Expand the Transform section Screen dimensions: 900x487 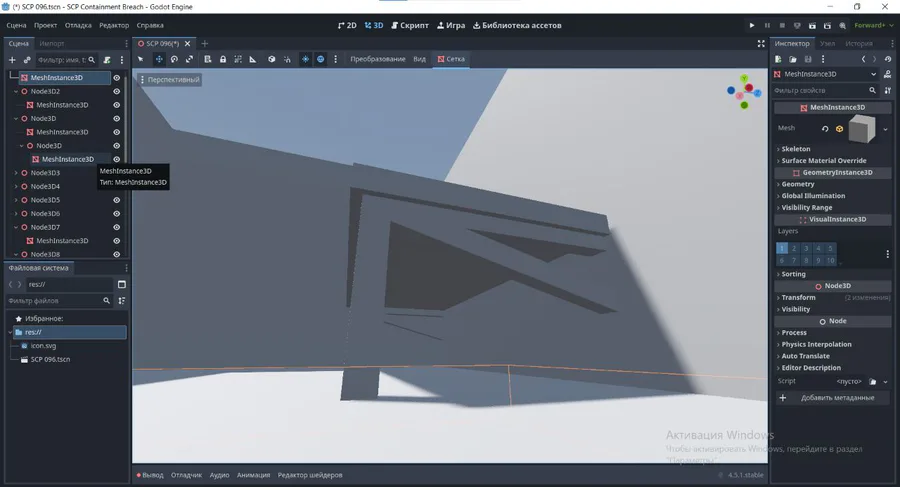click(x=832, y=297)
